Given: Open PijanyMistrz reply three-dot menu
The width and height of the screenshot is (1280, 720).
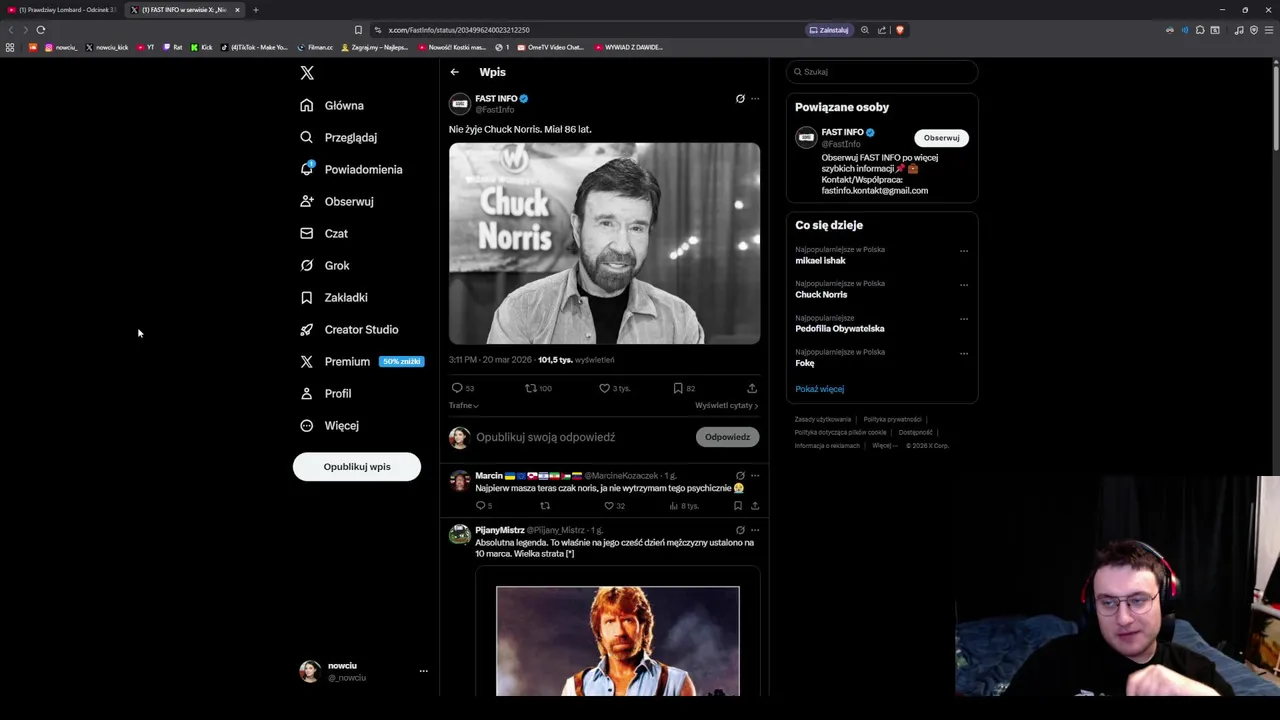Looking at the screenshot, I should click(x=755, y=530).
